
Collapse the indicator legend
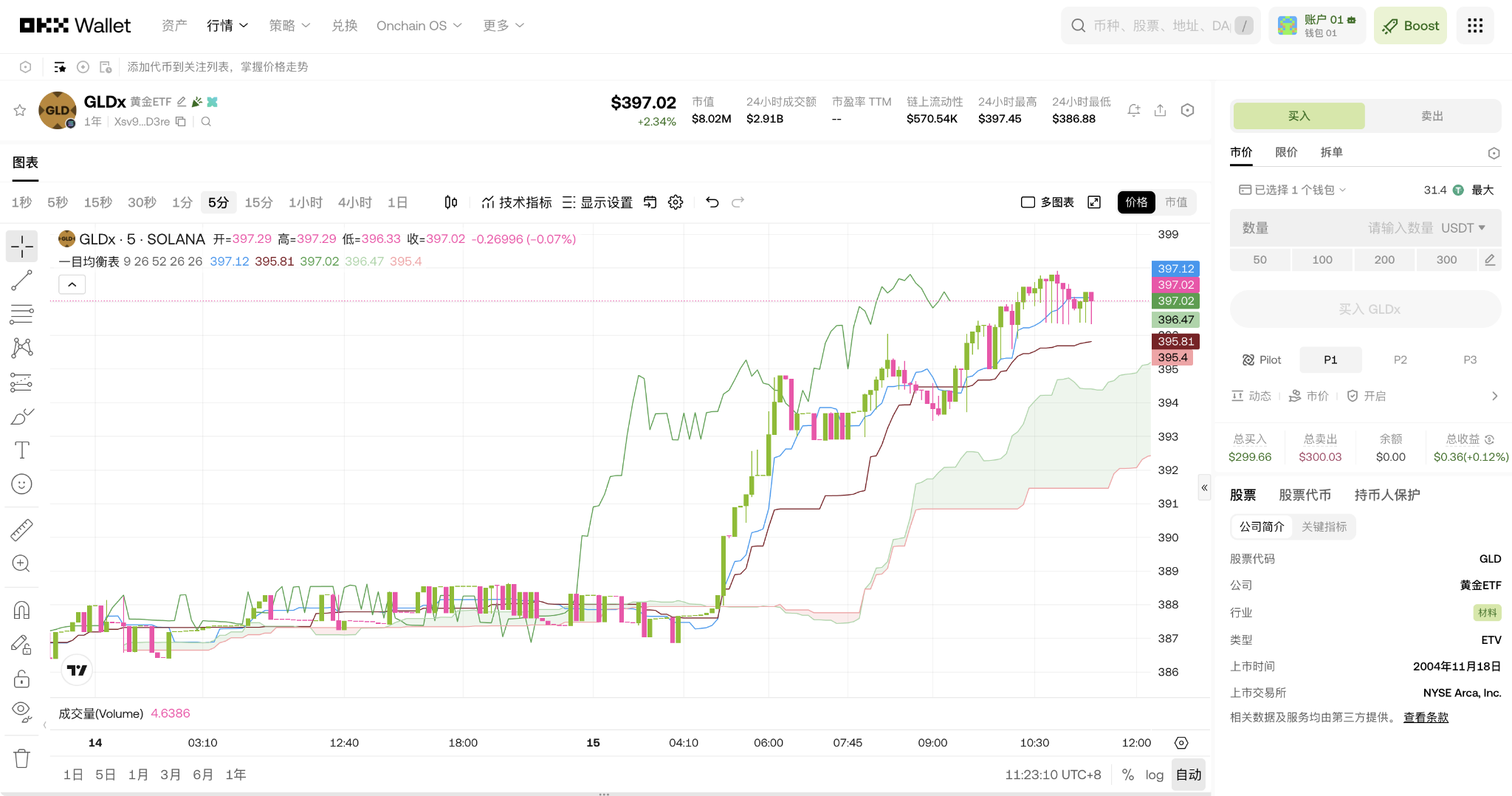point(72,284)
